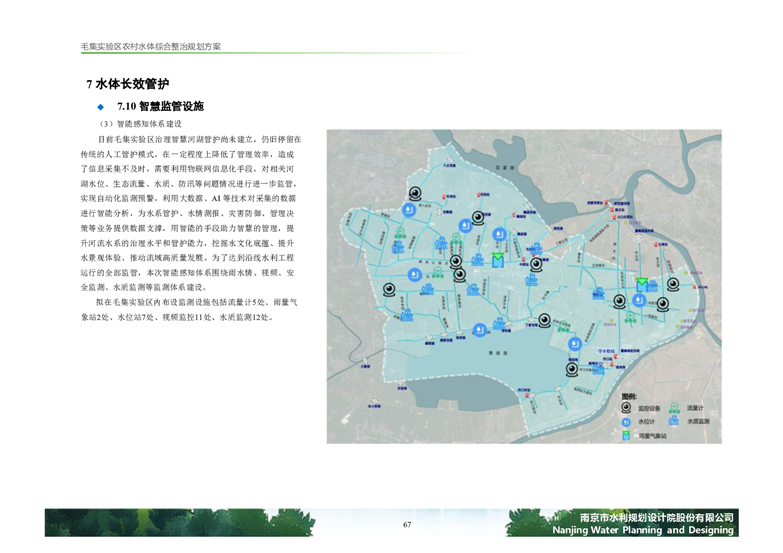Select the easternmost camera icon on the map
Image resolution: width=783 pixels, height=553 pixels.
[x=674, y=282]
